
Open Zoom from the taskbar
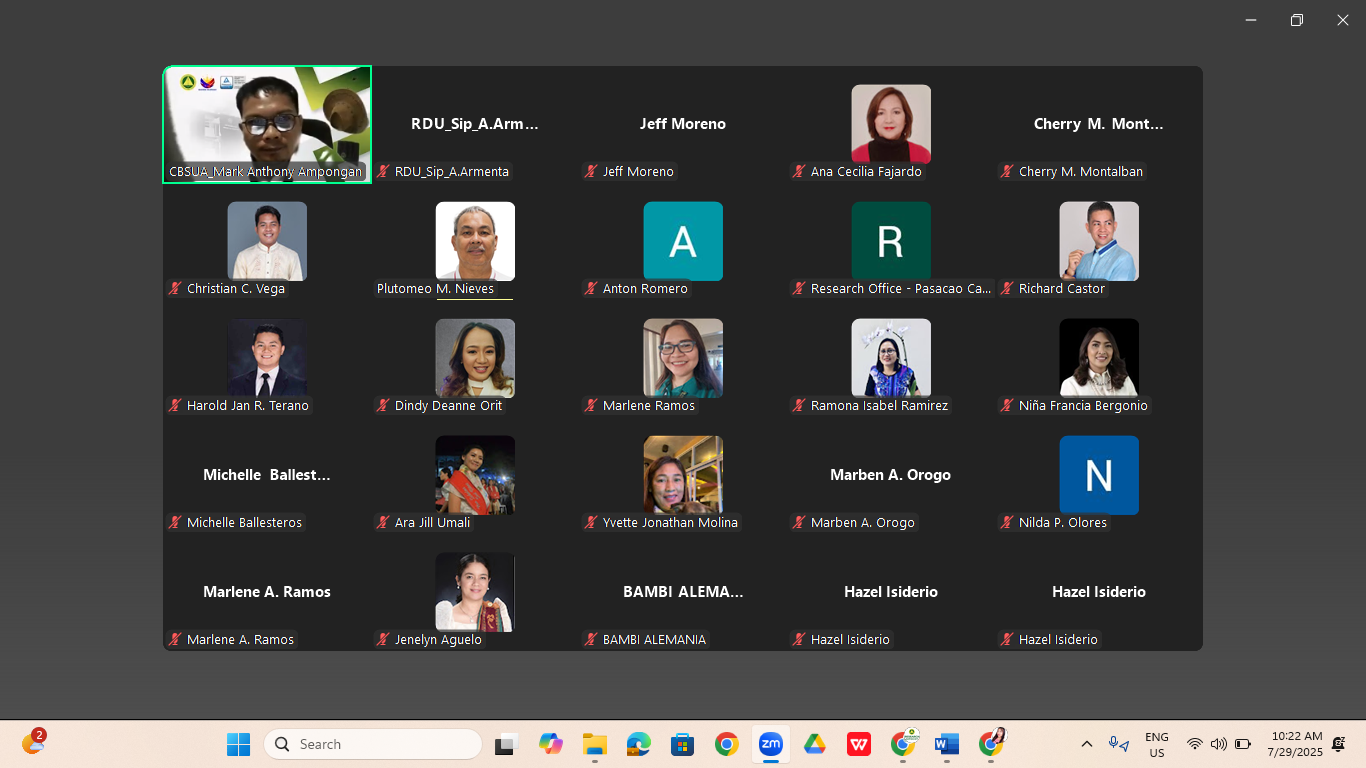point(770,744)
